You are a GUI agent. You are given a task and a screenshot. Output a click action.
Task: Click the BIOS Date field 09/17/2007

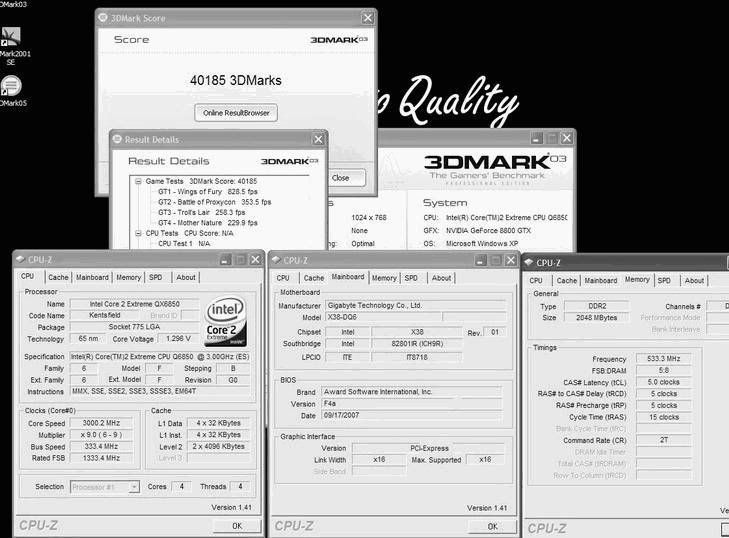[x=411, y=415]
